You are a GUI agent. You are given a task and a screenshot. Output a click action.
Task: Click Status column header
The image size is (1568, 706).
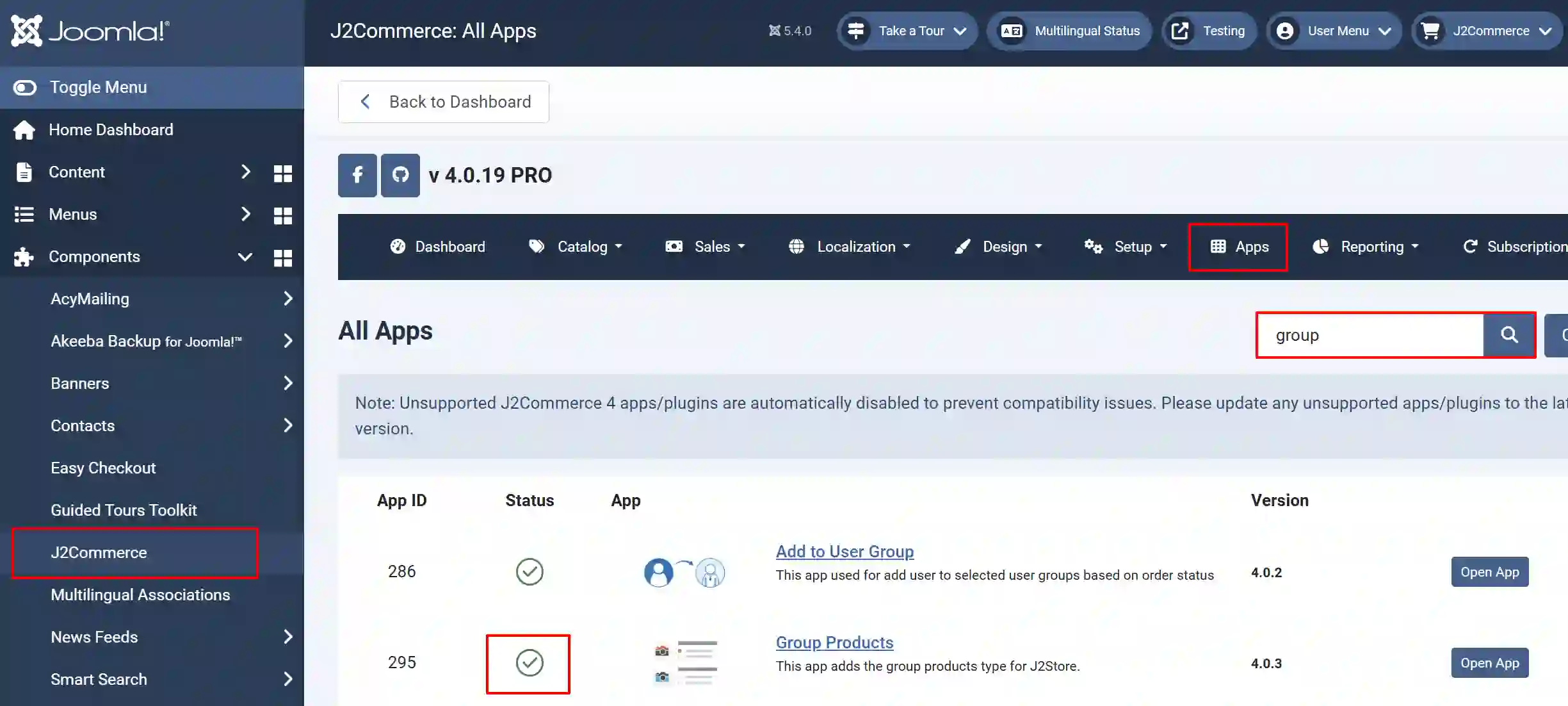click(529, 500)
